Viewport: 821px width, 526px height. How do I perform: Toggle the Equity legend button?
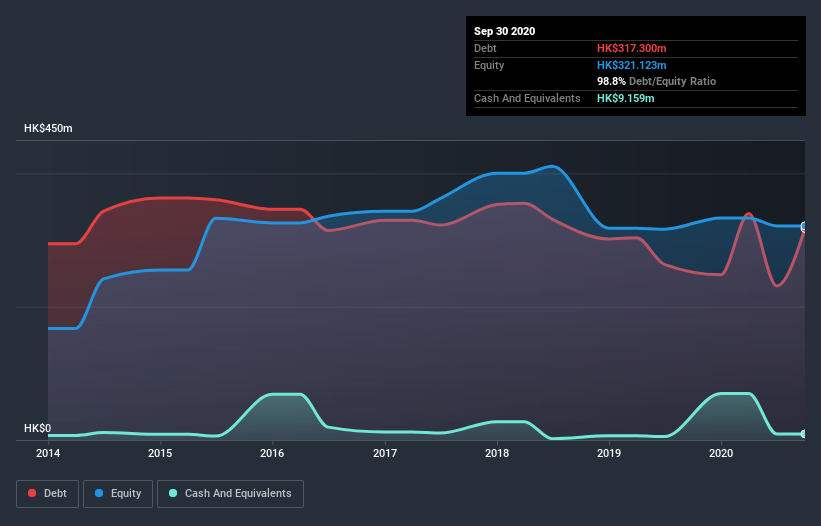pyautogui.click(x=118, y=494)
